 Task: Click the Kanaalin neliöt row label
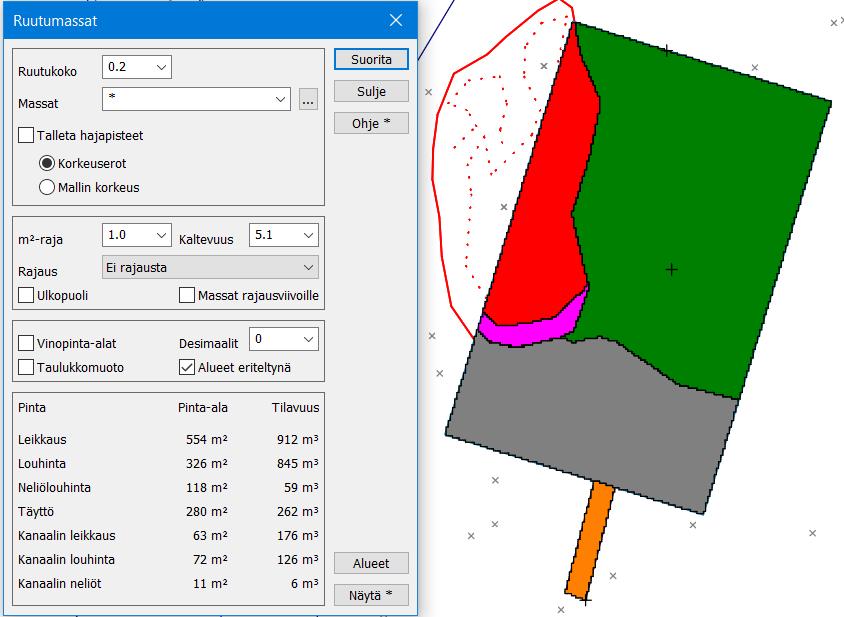click(59, 584)
